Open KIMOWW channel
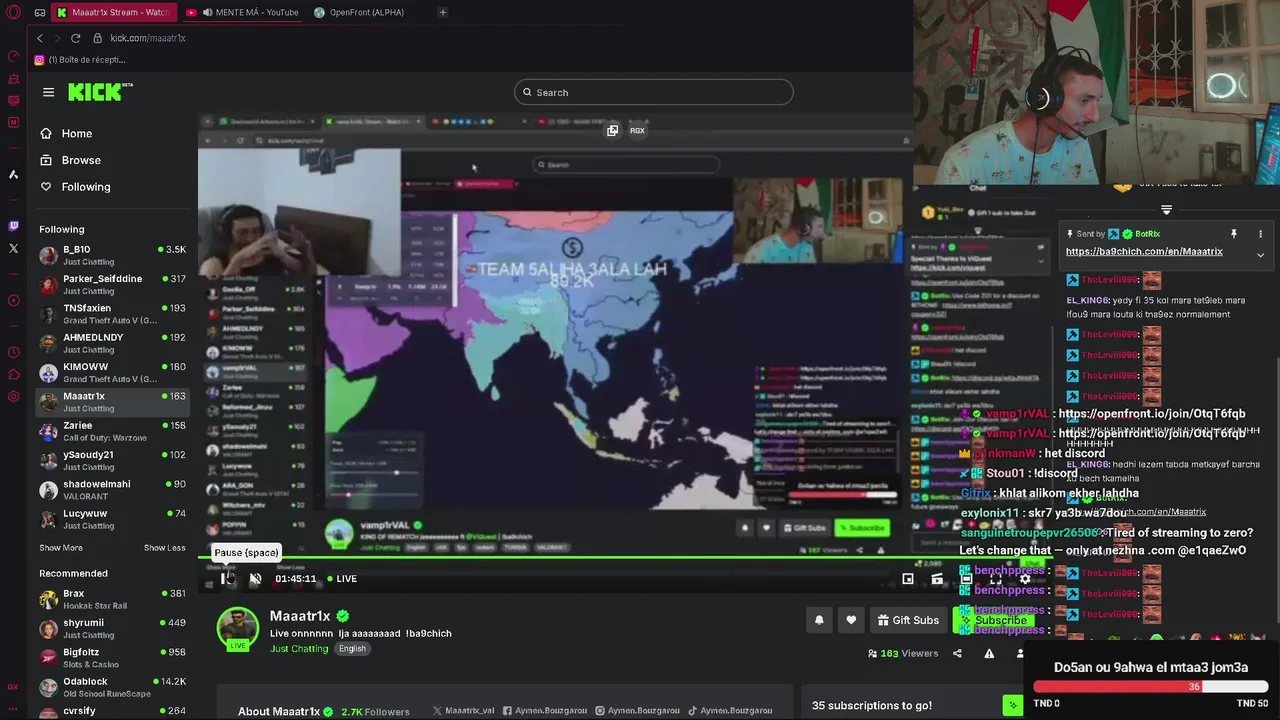Viewport: 1280px width, 720px height. click(x=112, y=372)
